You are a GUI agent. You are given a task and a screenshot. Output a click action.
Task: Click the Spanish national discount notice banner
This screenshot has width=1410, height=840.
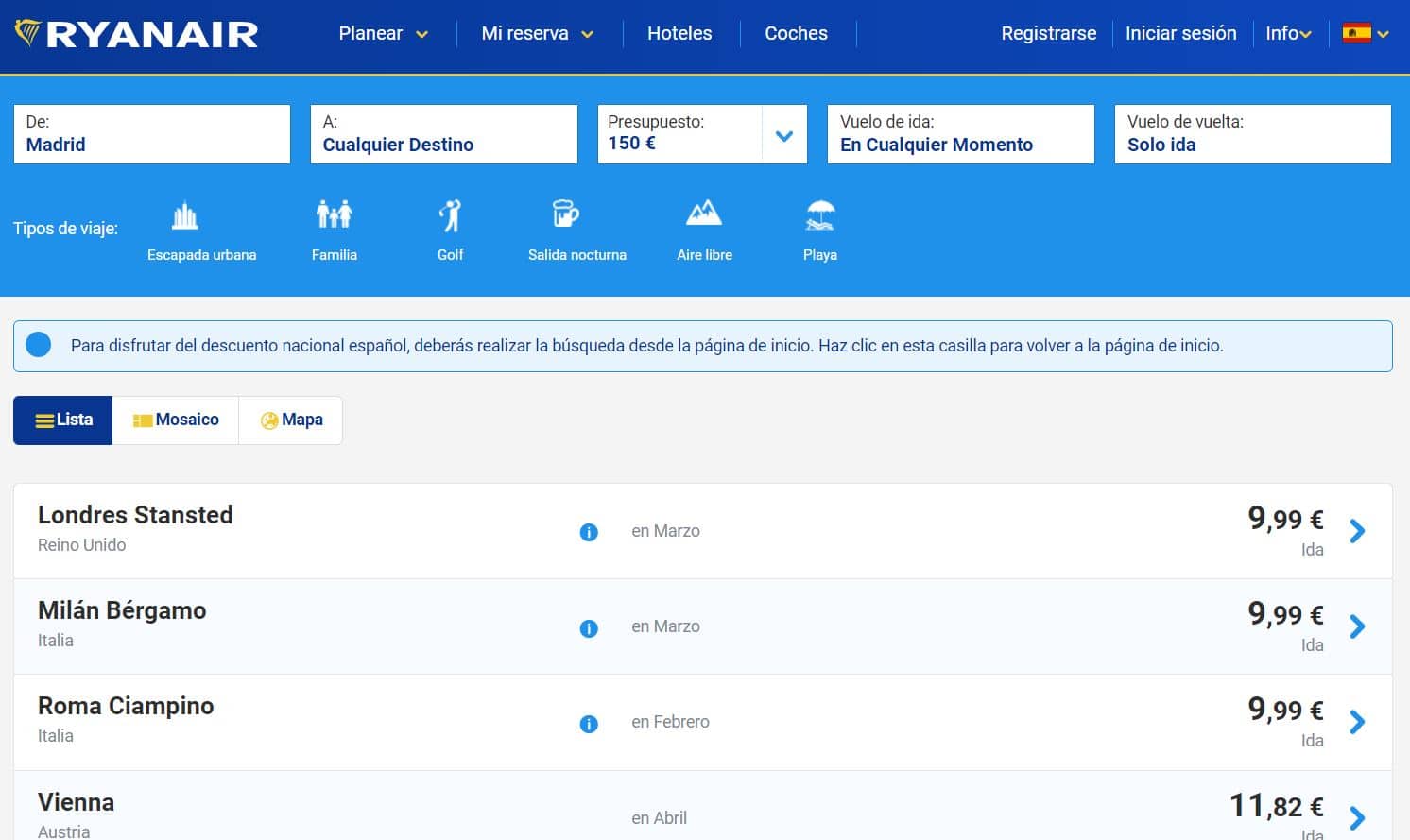coord(703,346)
